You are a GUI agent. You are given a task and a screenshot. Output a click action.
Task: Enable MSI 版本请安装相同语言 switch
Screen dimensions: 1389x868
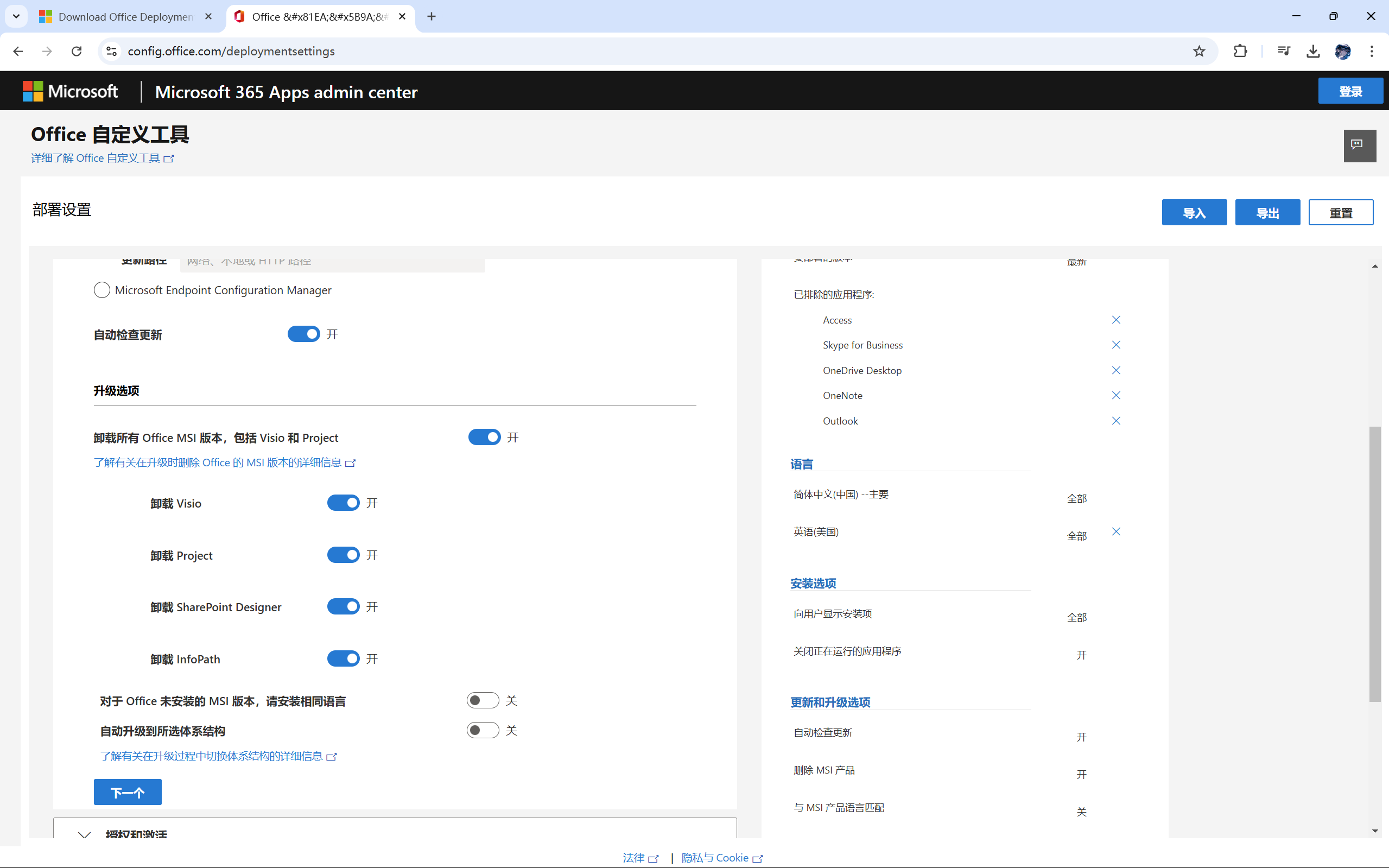pos(483,700)
